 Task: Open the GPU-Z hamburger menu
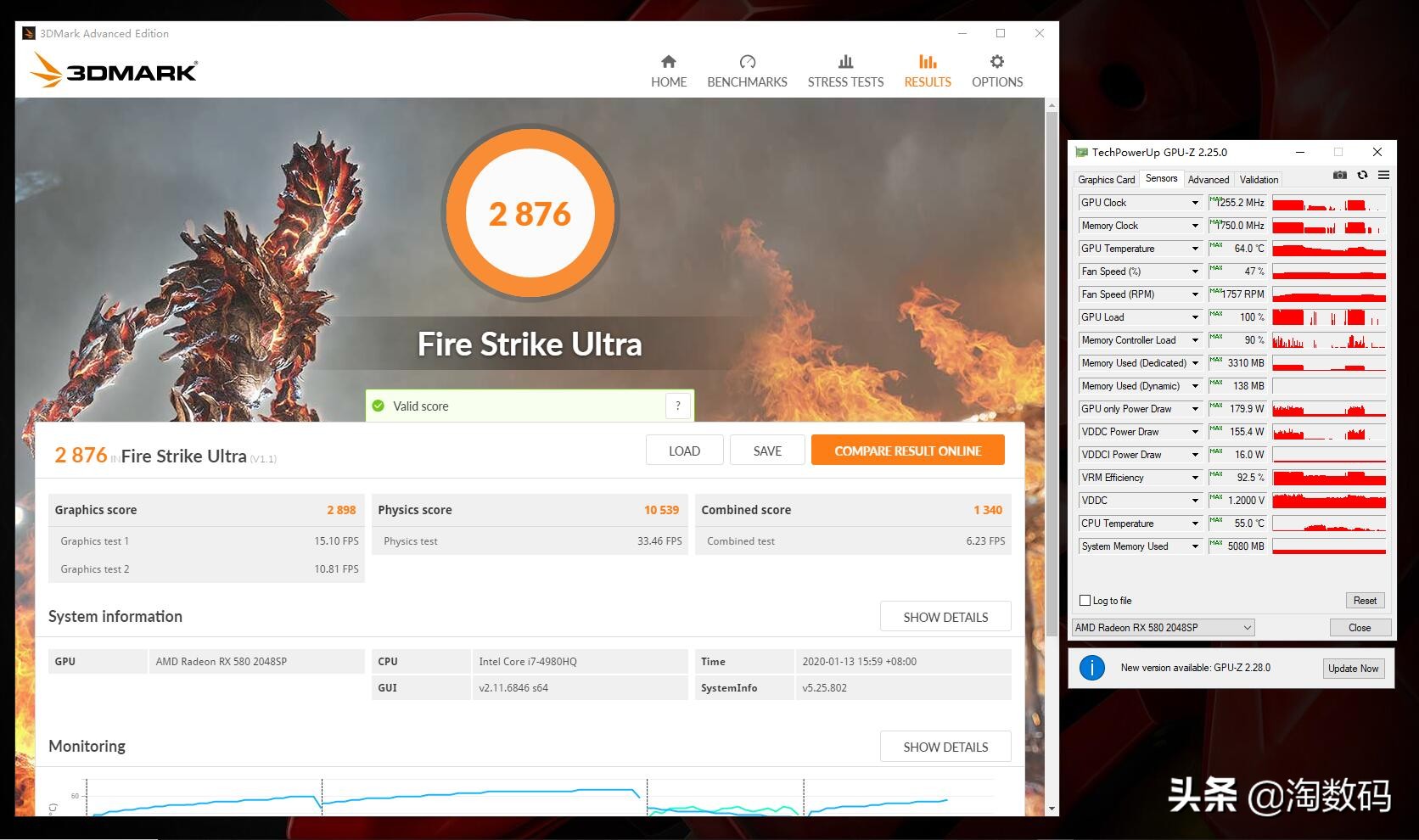[x=1383, y=175]
